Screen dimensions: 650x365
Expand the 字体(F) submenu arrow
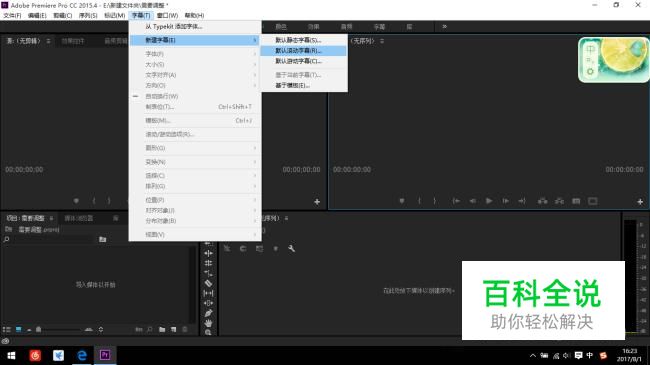(x=255, y=54)
